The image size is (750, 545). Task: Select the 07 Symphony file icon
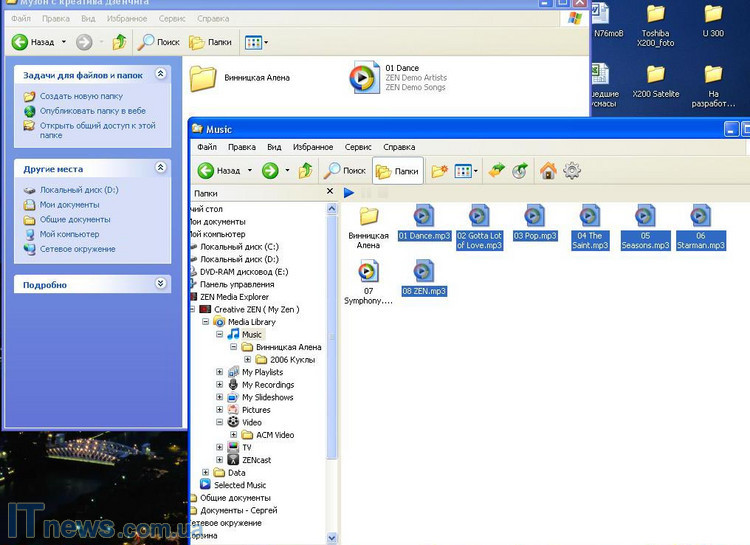click(368, 270)
